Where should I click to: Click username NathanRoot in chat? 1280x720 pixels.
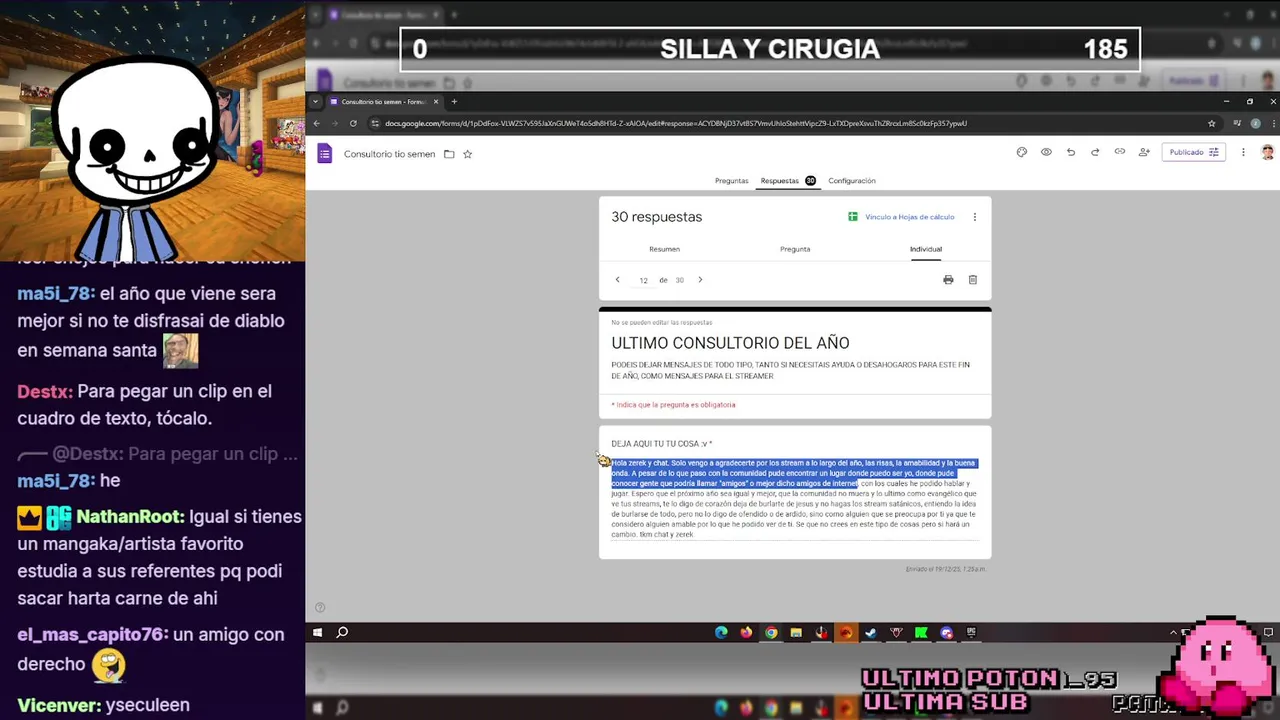pyautogui.click(x=130, y=517)
